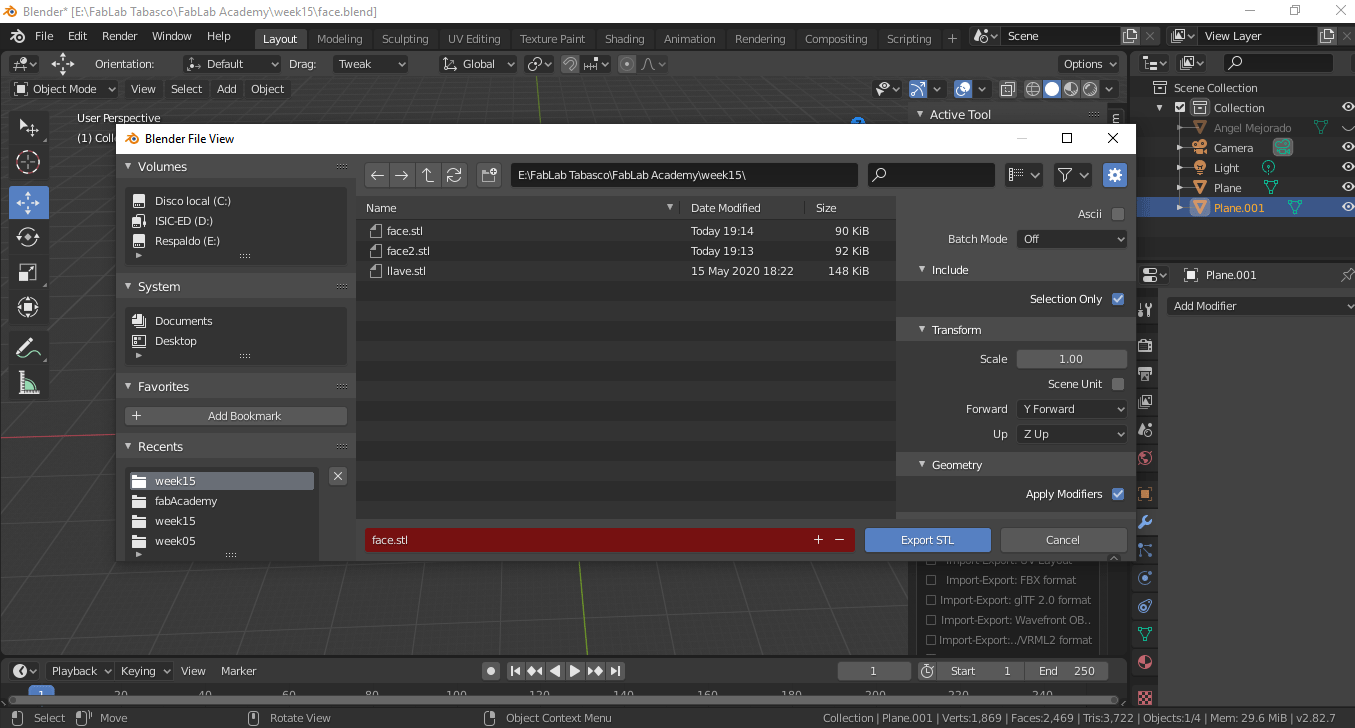
Task: Switch viewport to rendered shading
Action: pos(1090,89)
